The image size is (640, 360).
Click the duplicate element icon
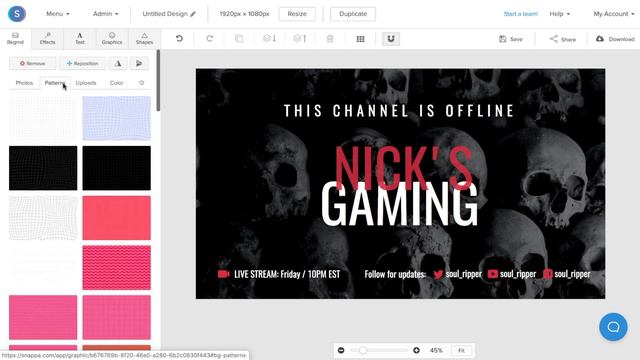click(239, 39)
